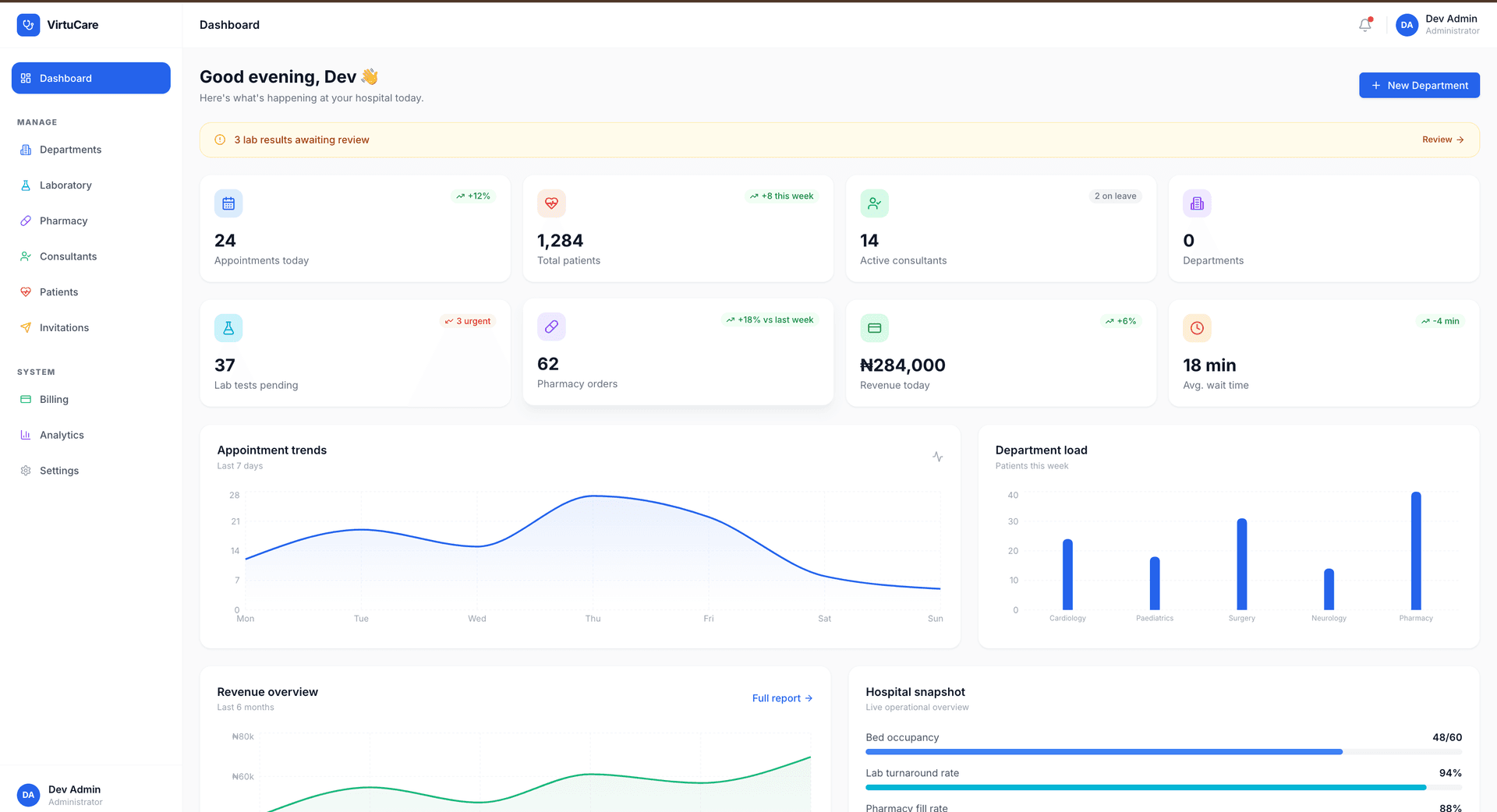The height and width of the screenshot is (812, 1497).
Task: Open Departments from the sidebar menu
Action: coord(90,150)
